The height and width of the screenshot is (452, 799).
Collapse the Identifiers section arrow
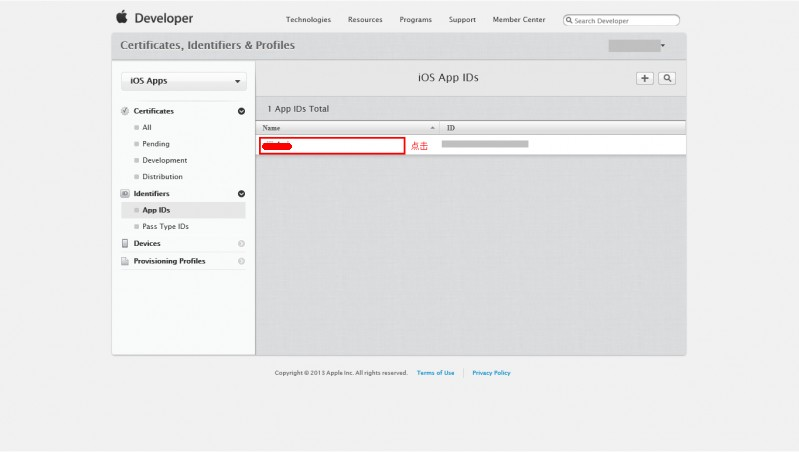tap(241, 194)
